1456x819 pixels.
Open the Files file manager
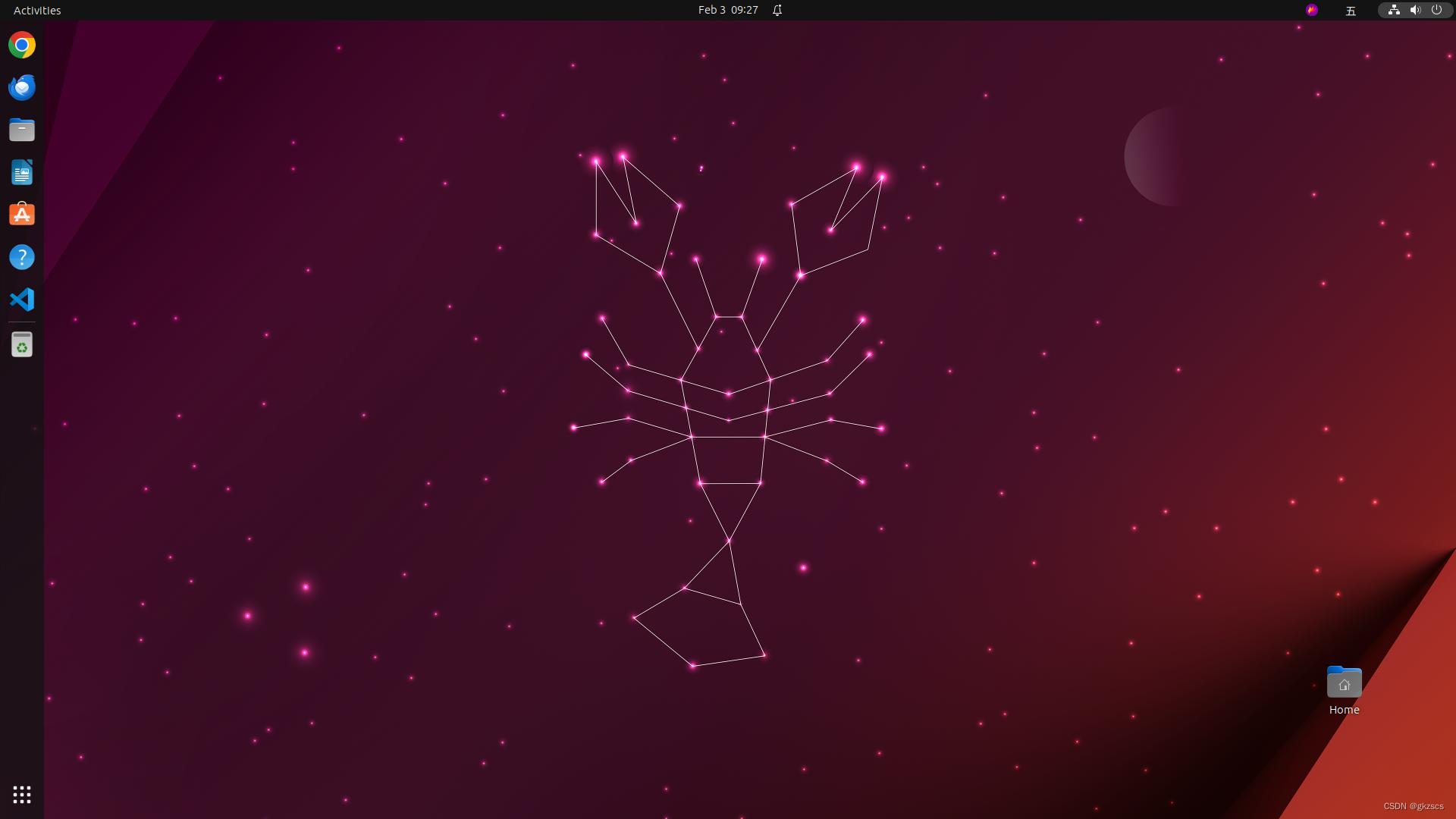(22, 130)
